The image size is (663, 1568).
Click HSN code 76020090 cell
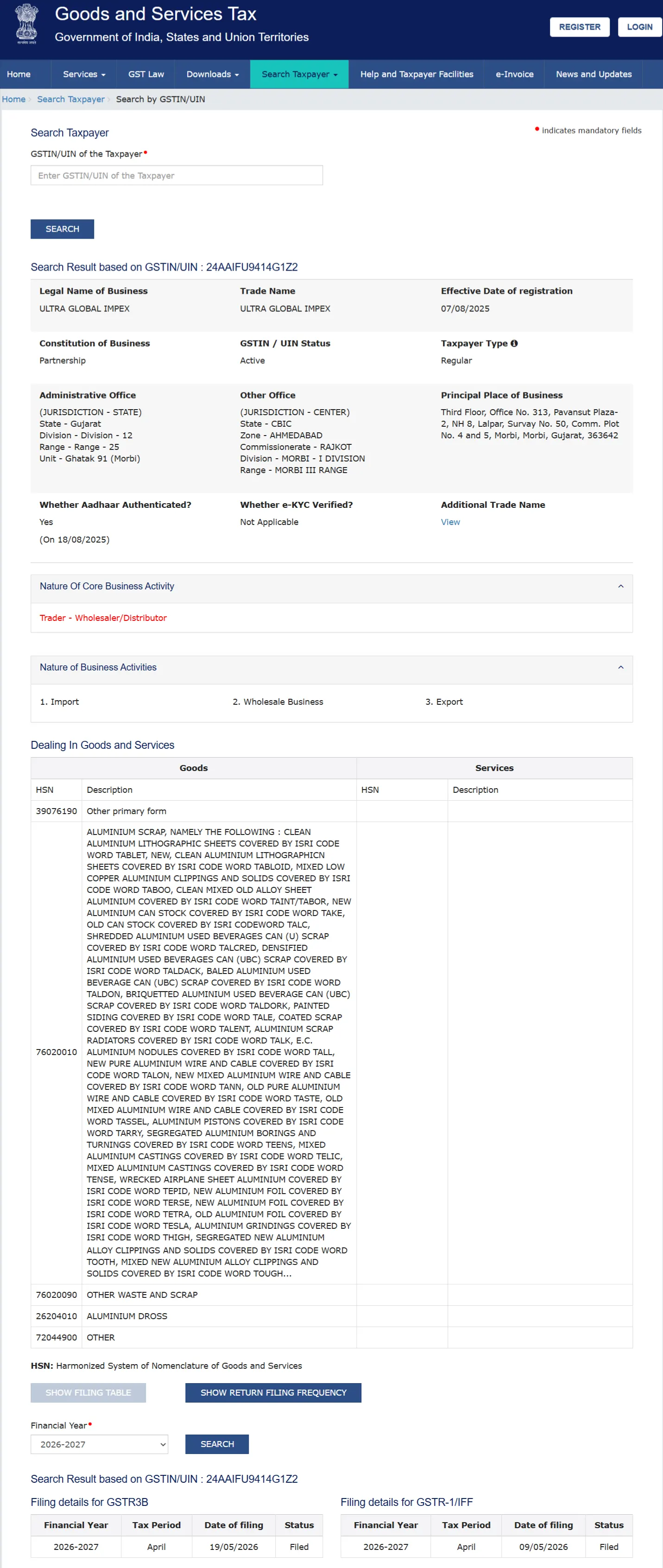click(x=57, y=1295)
